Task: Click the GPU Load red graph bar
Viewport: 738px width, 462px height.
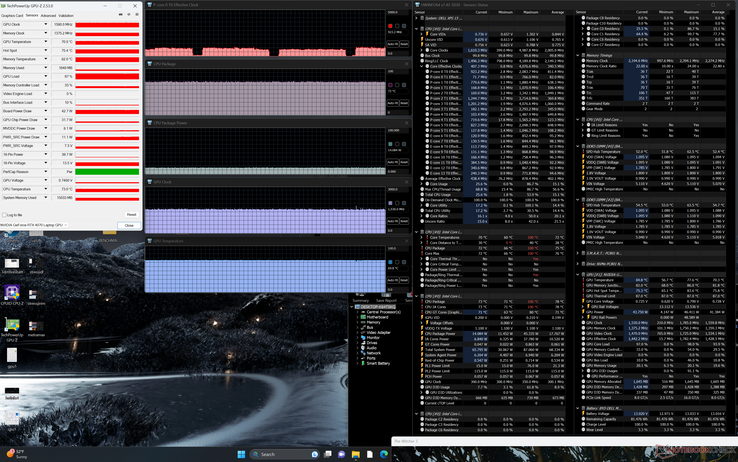Action: pyautogui.click(x=107, y=76)
